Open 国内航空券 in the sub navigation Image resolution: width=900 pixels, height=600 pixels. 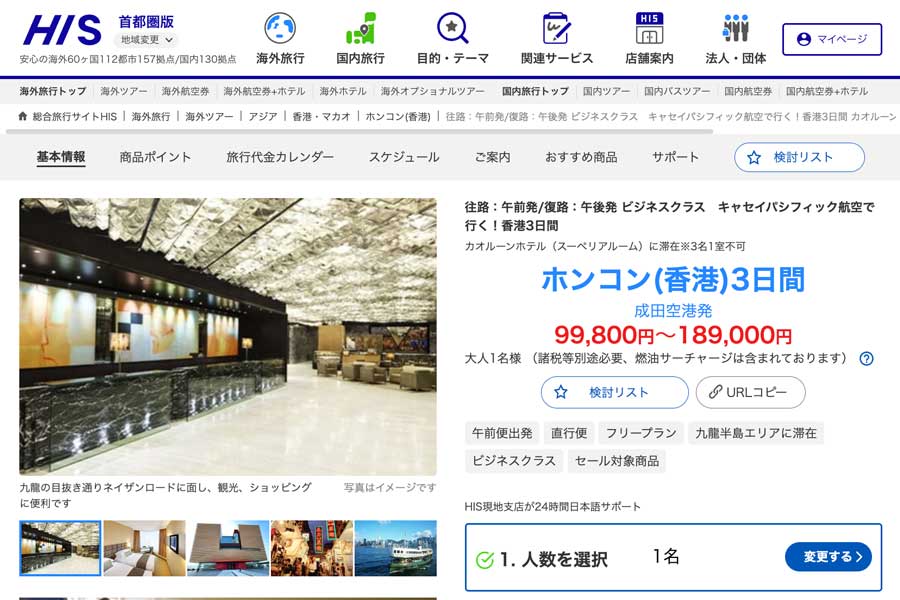tap(748, 91)
